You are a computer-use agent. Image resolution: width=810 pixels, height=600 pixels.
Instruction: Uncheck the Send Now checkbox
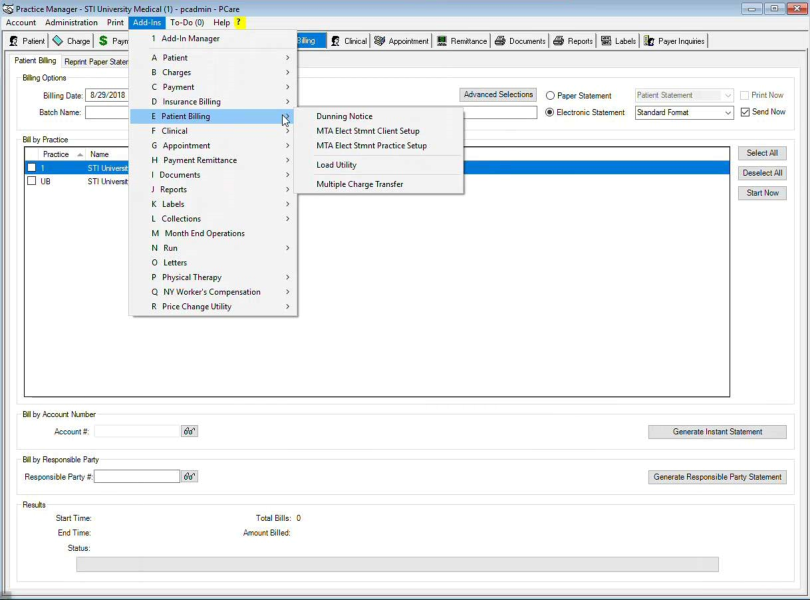[x=746, y=112]
